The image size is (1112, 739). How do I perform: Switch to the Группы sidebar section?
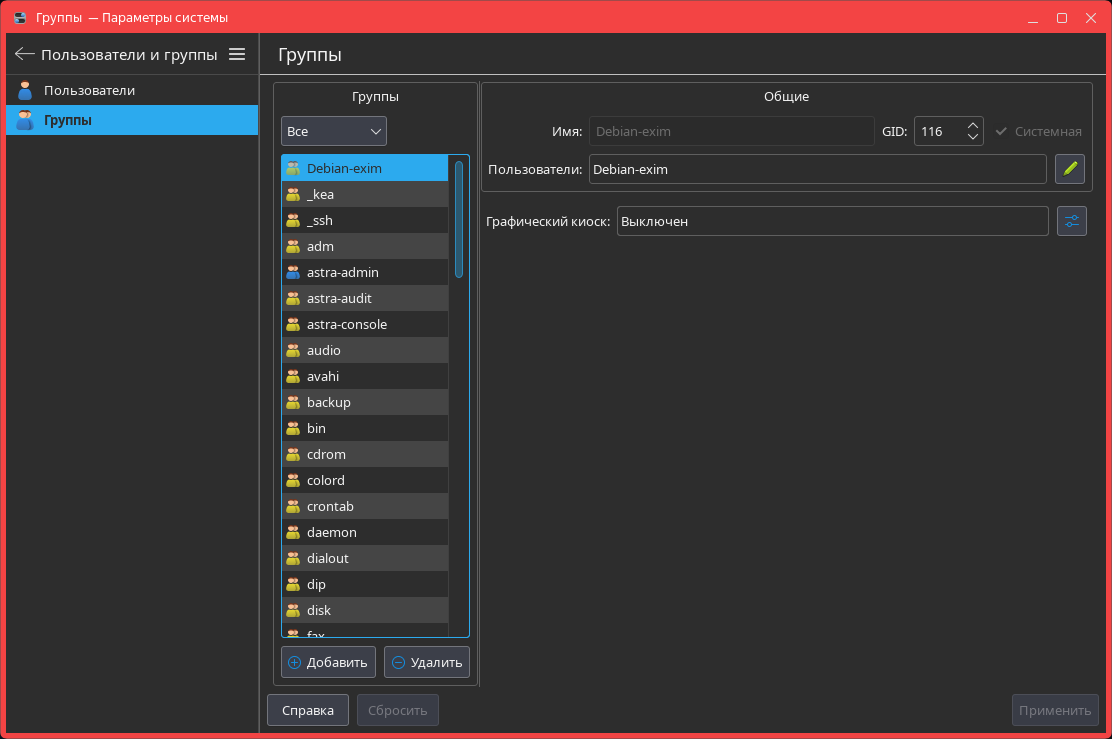(x=68, y=120)
